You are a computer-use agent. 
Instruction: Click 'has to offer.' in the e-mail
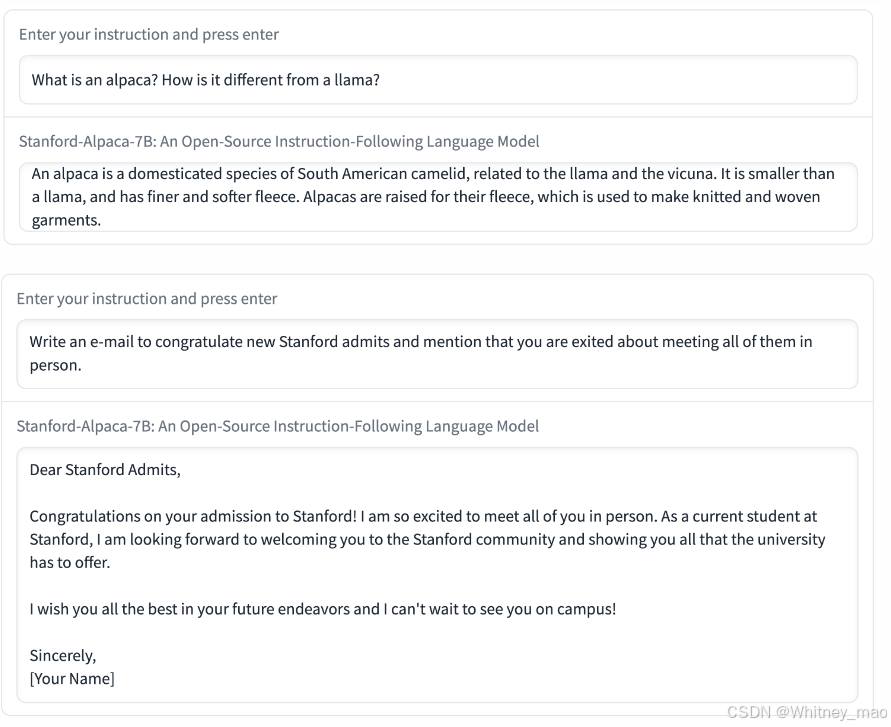coord(70,563)
